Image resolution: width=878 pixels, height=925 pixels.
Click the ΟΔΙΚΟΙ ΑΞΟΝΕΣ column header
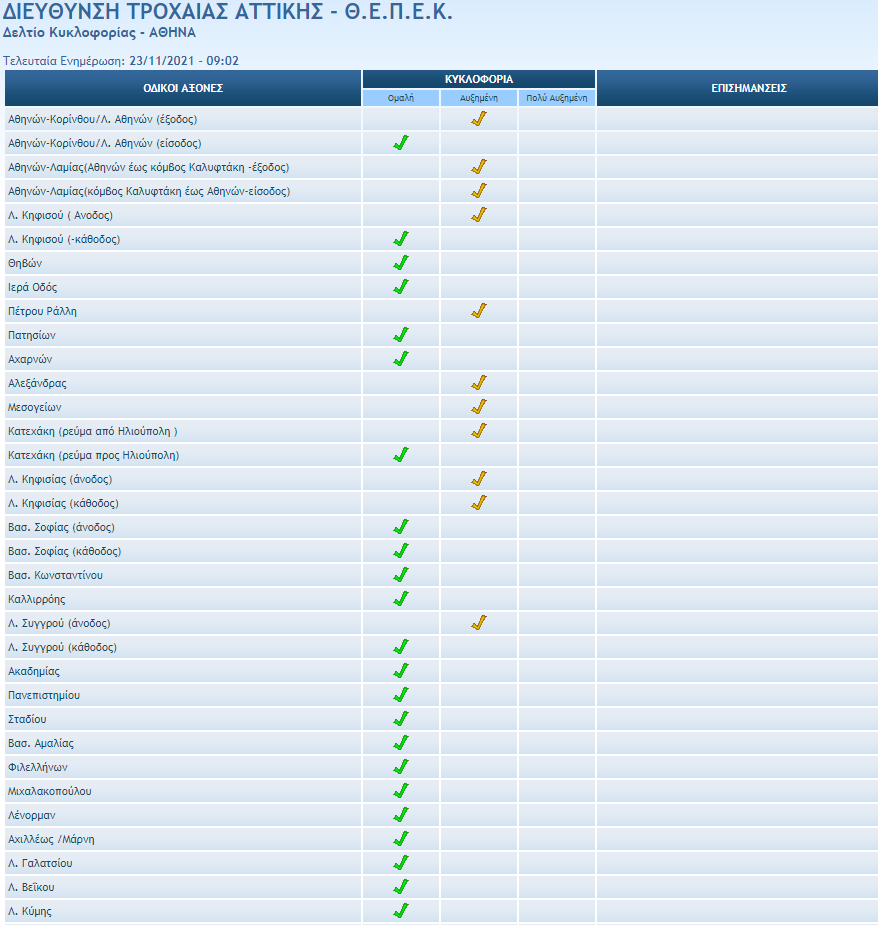pyautogui.click(x=183, y=88)
